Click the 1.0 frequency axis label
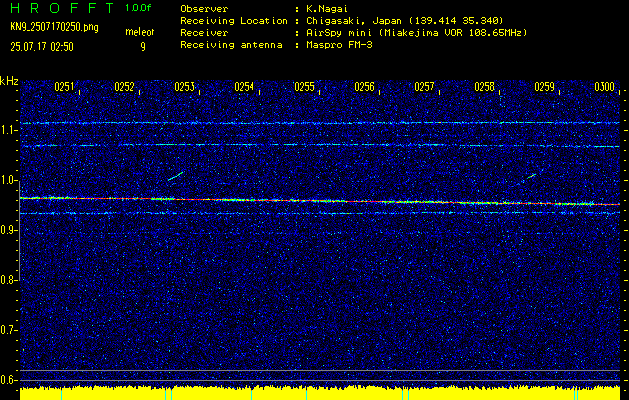This screenshot has width=629, height=400. pyautogui.click(x=7, y=181)
